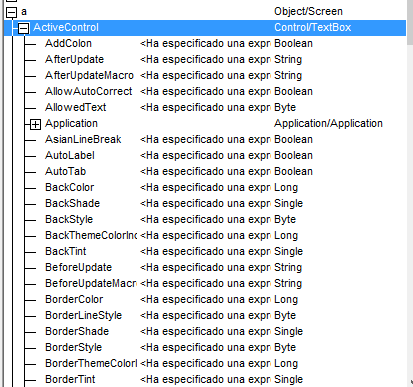
Task: Click the Boolean type of AddColon
Action: coord(293,43)
